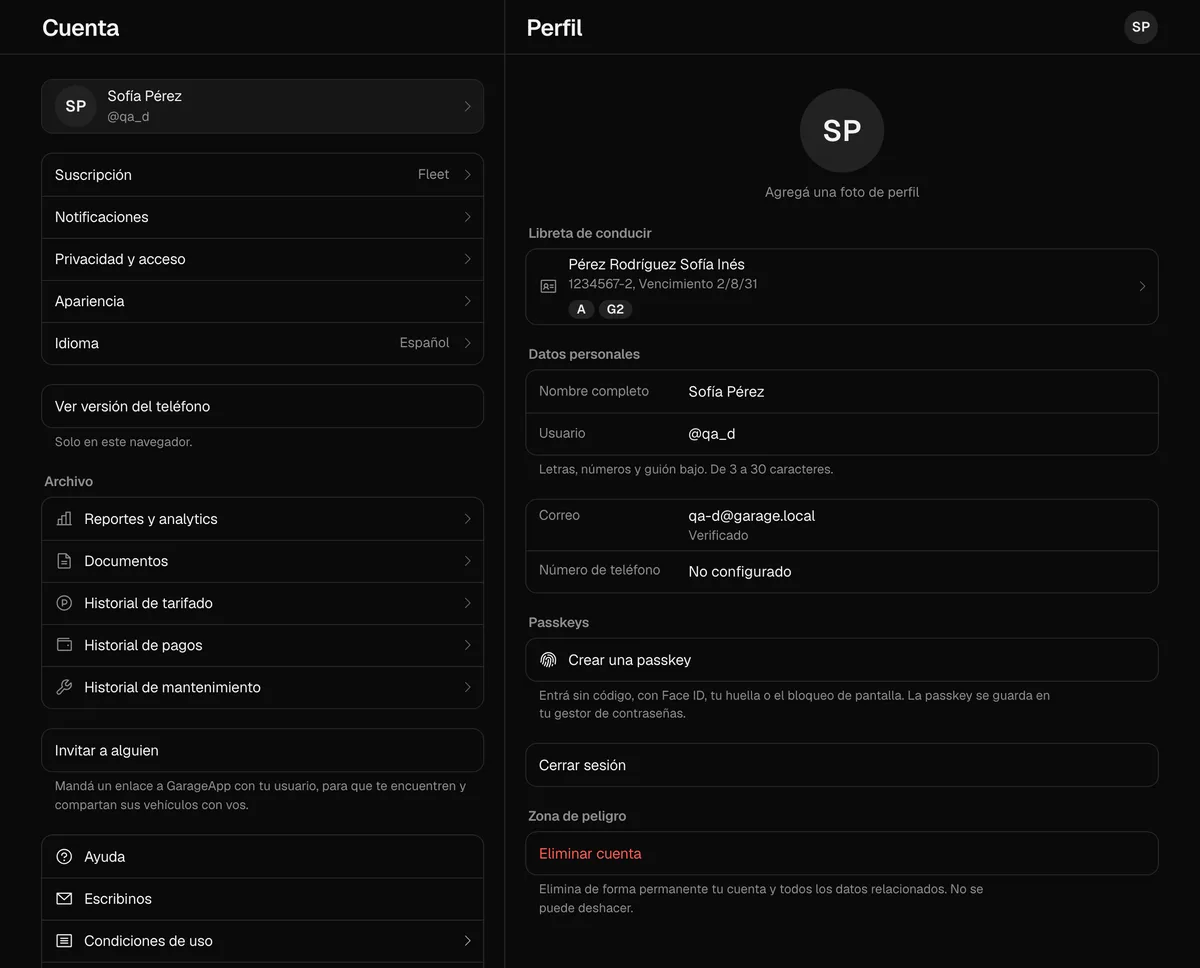The height and width of the screenshot is (968, 1200).
Task: Click Invitar a alguien button
Action: [x=262, y=750]
